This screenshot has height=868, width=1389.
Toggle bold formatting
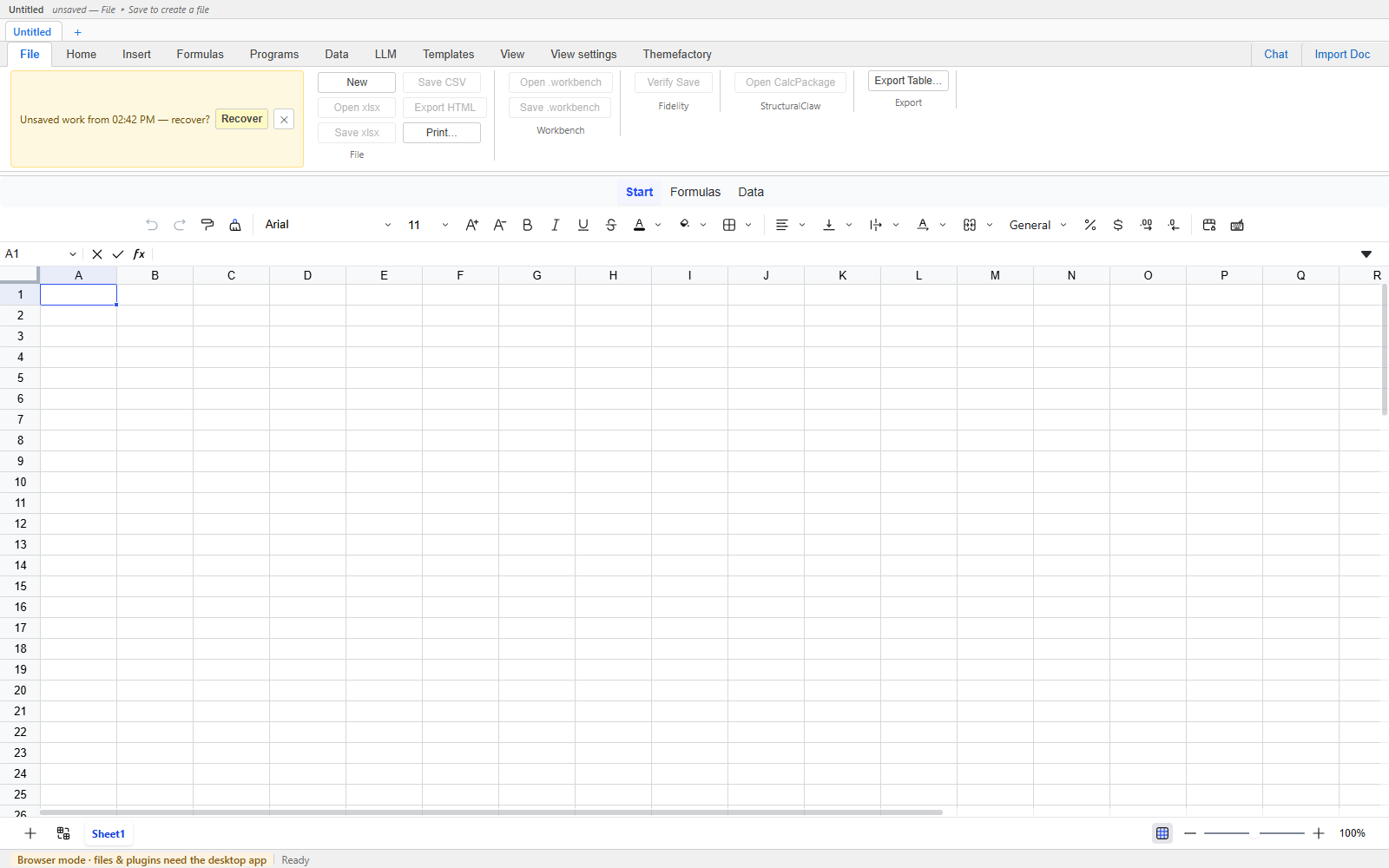[x=528, y=225]
